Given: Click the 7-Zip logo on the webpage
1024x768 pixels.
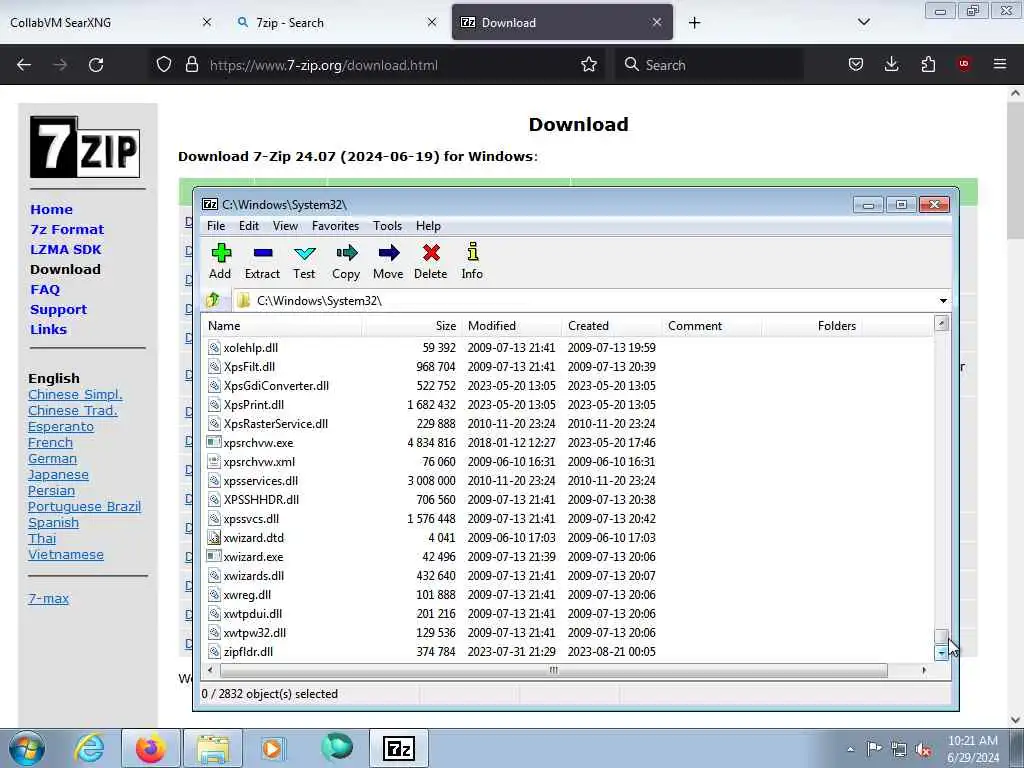Looking at the screenshot, I should [x=85, y=147].
